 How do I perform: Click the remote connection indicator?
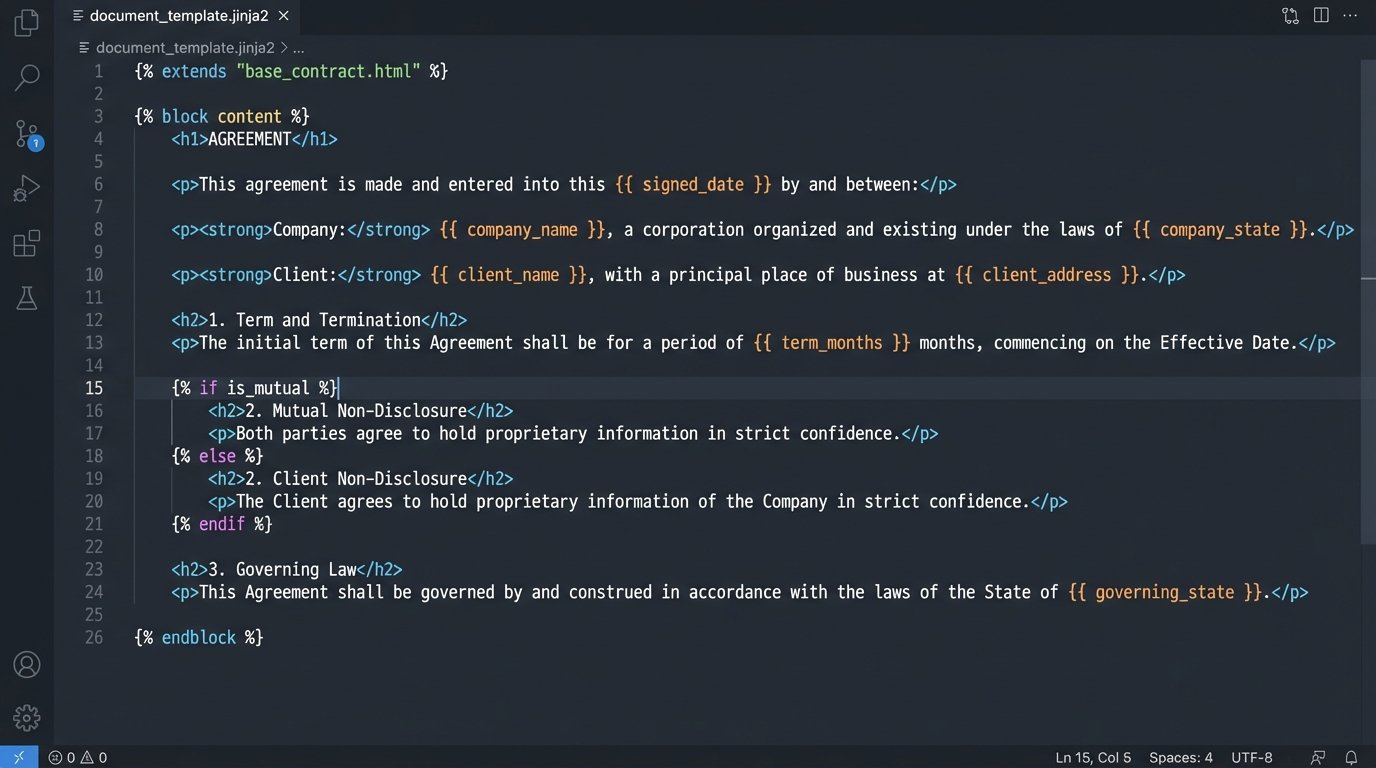(x=17, y=757)
